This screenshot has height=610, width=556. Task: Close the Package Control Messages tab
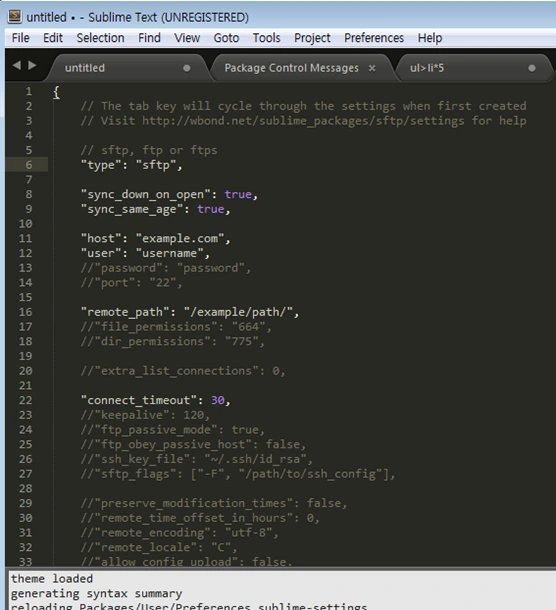(372, 68)
